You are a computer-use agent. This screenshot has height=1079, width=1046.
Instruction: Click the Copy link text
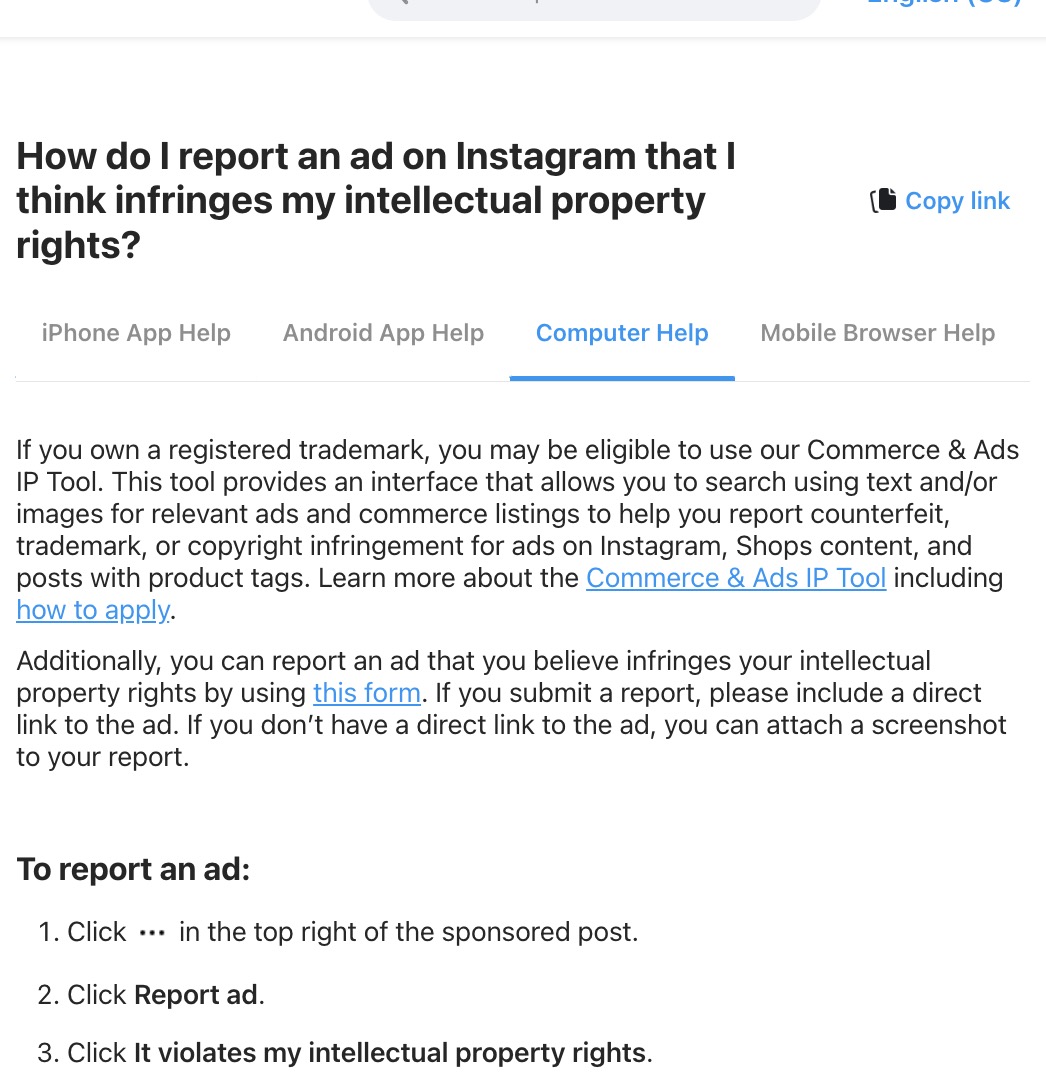pyautogui.click(x=957, y=201)
